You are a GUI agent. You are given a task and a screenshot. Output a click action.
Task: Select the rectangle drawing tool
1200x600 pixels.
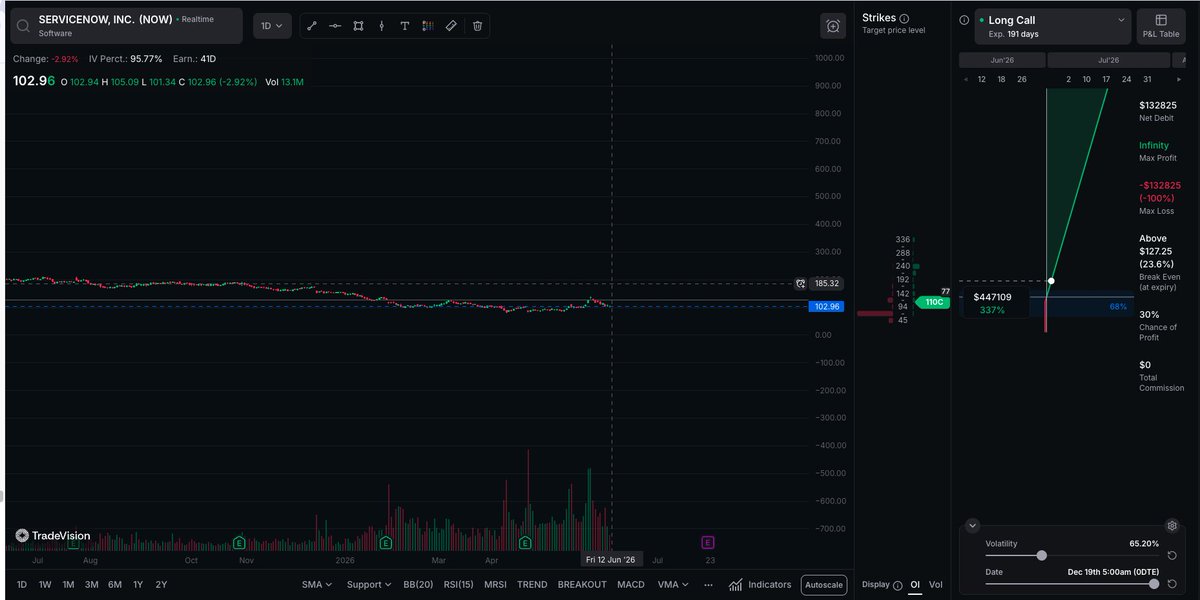(x=358, y=26)
